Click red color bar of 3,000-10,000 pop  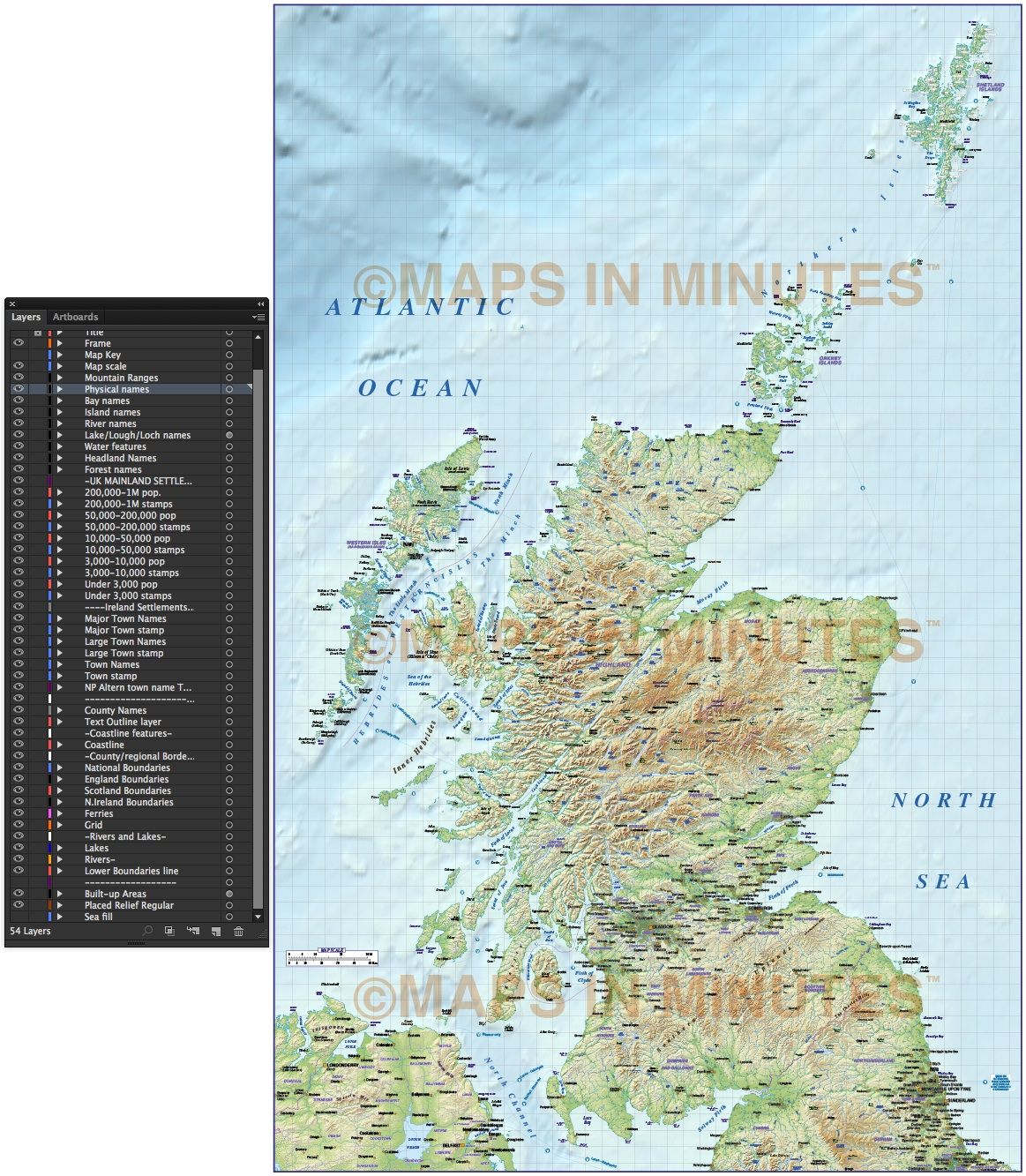(x=49, y=561)
